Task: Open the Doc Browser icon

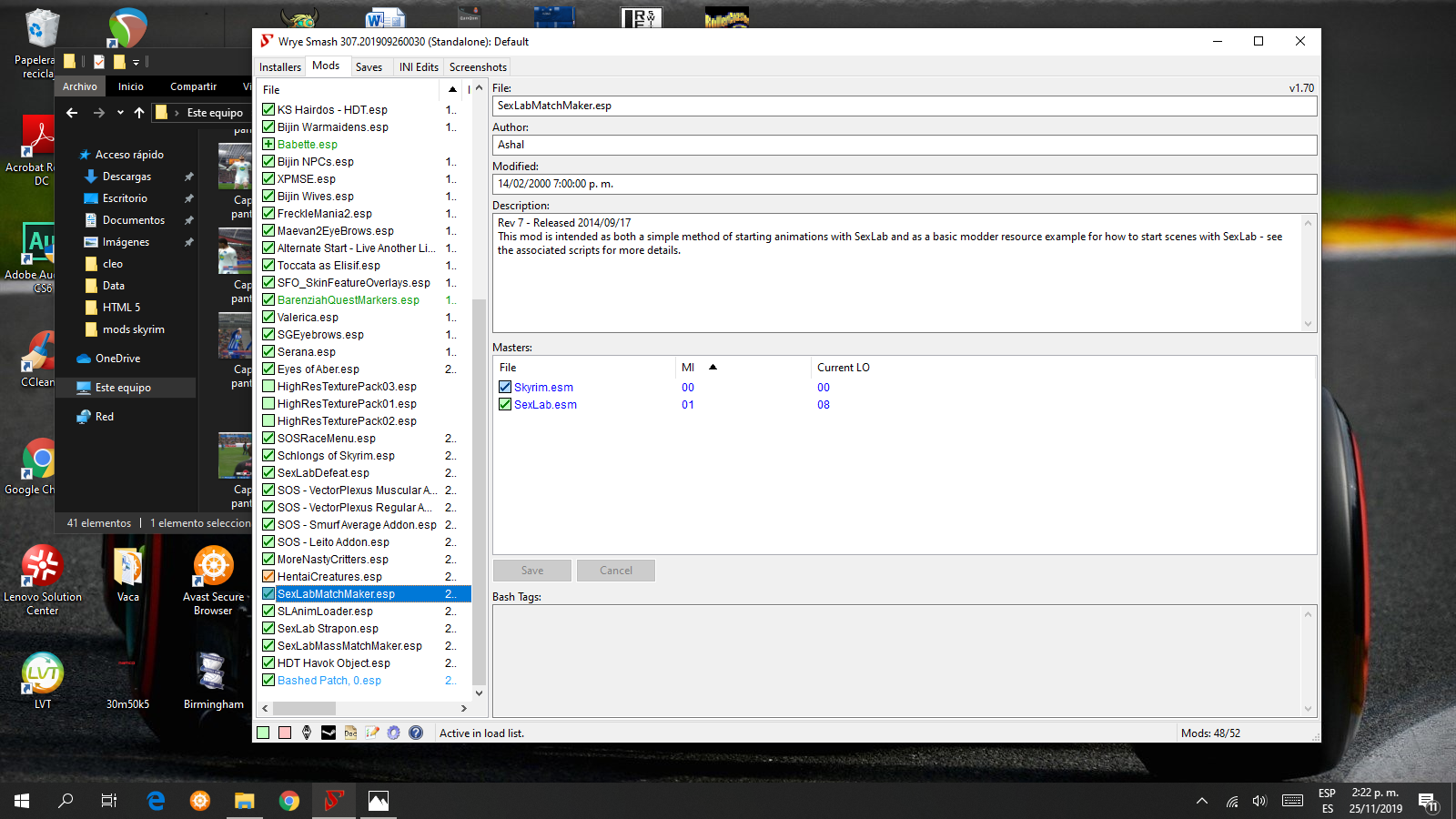Action: click(350, 733)
